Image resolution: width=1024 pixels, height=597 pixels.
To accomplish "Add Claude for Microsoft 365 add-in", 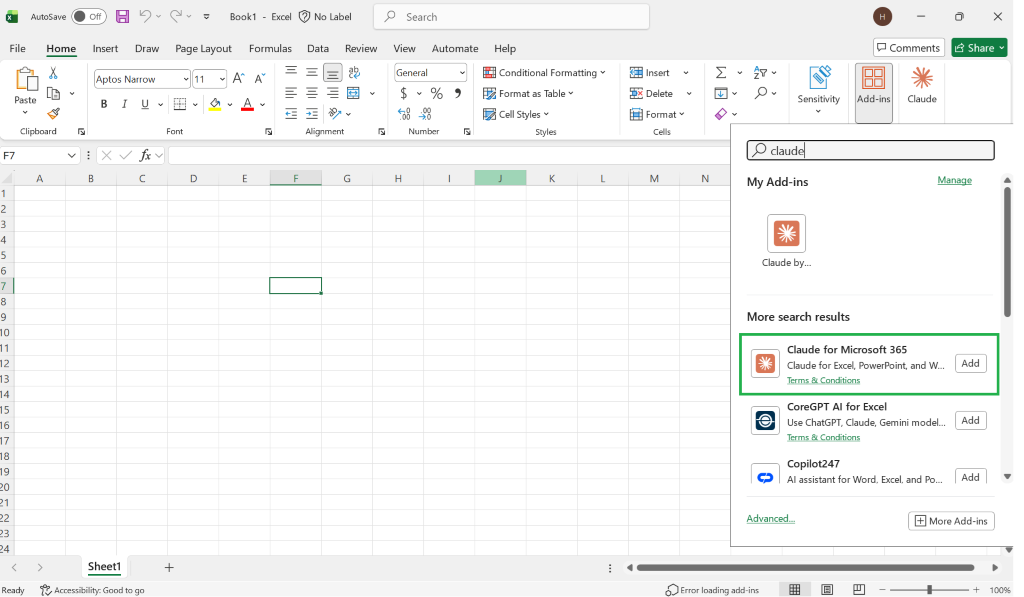I will [970, 363].
